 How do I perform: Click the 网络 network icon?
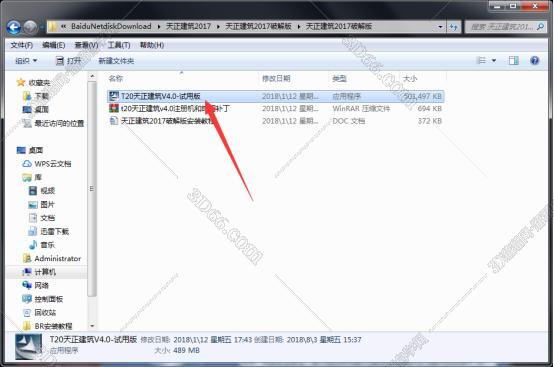click(x=27, y=285)
